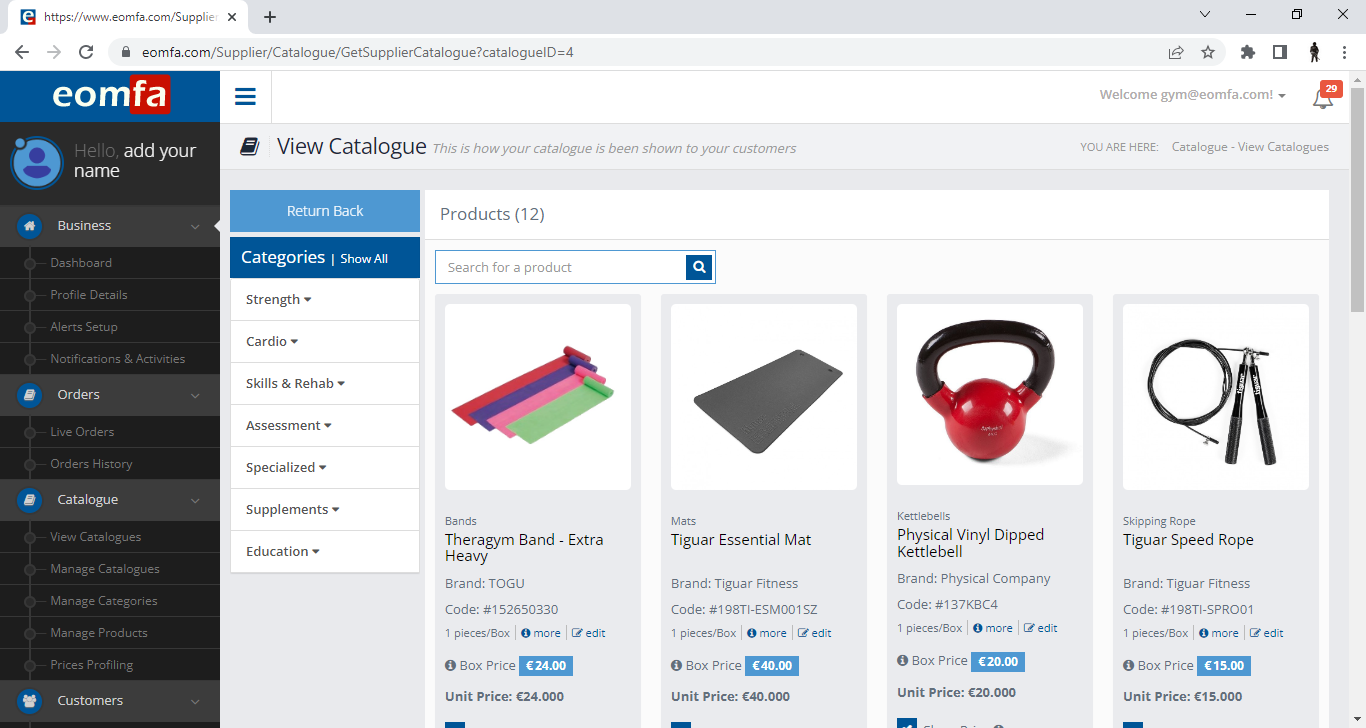Click the Catalogue - View Catalogues breadcrumb

1250,147
